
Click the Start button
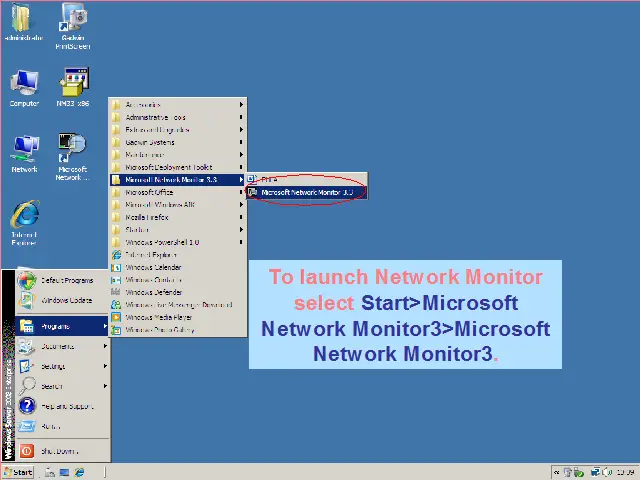point(18,472)
